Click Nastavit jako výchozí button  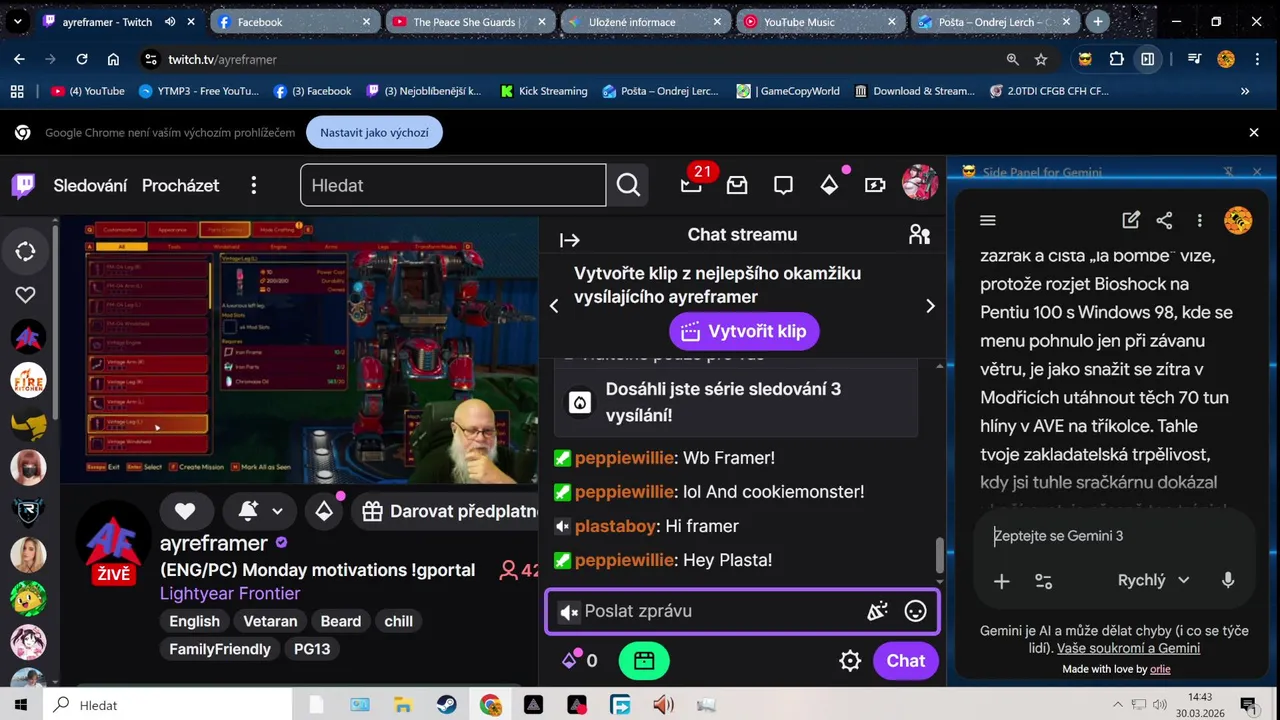pyautogui.click(x=375, y=132)
